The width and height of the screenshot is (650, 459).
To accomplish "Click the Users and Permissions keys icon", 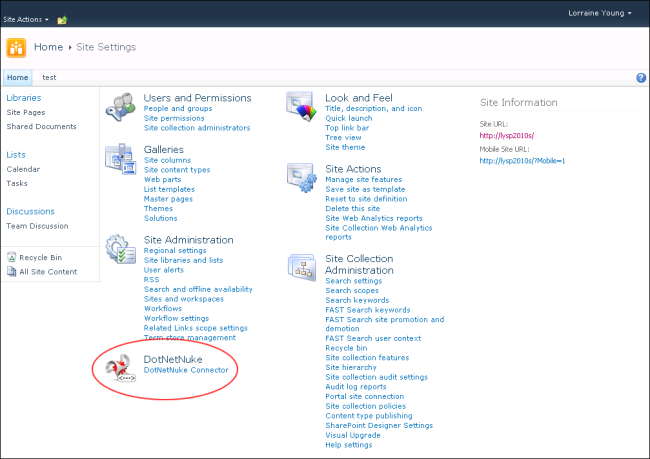I will pyautogui.click(x=121, y=107).
